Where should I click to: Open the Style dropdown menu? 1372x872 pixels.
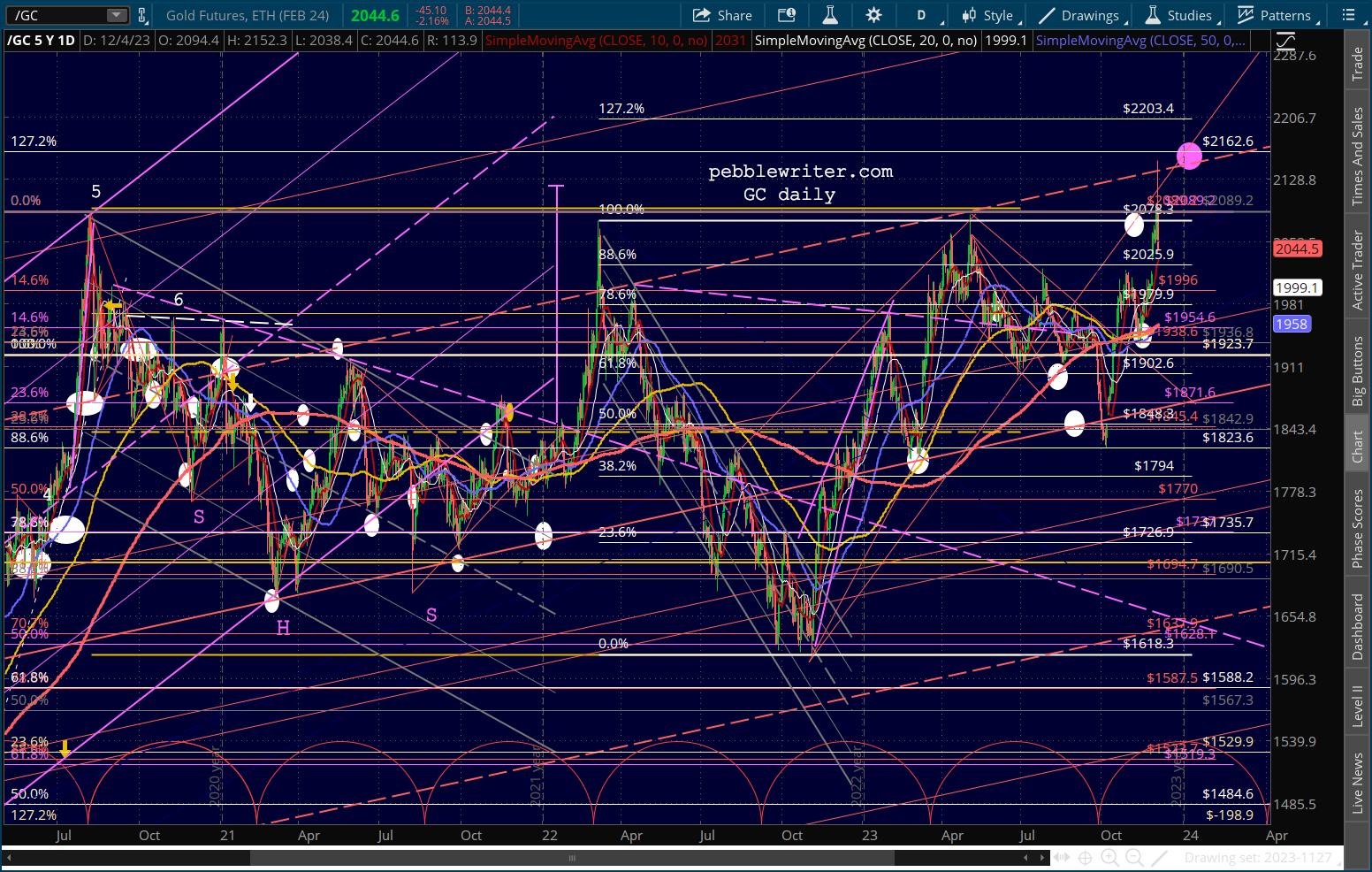pos(990,15)
